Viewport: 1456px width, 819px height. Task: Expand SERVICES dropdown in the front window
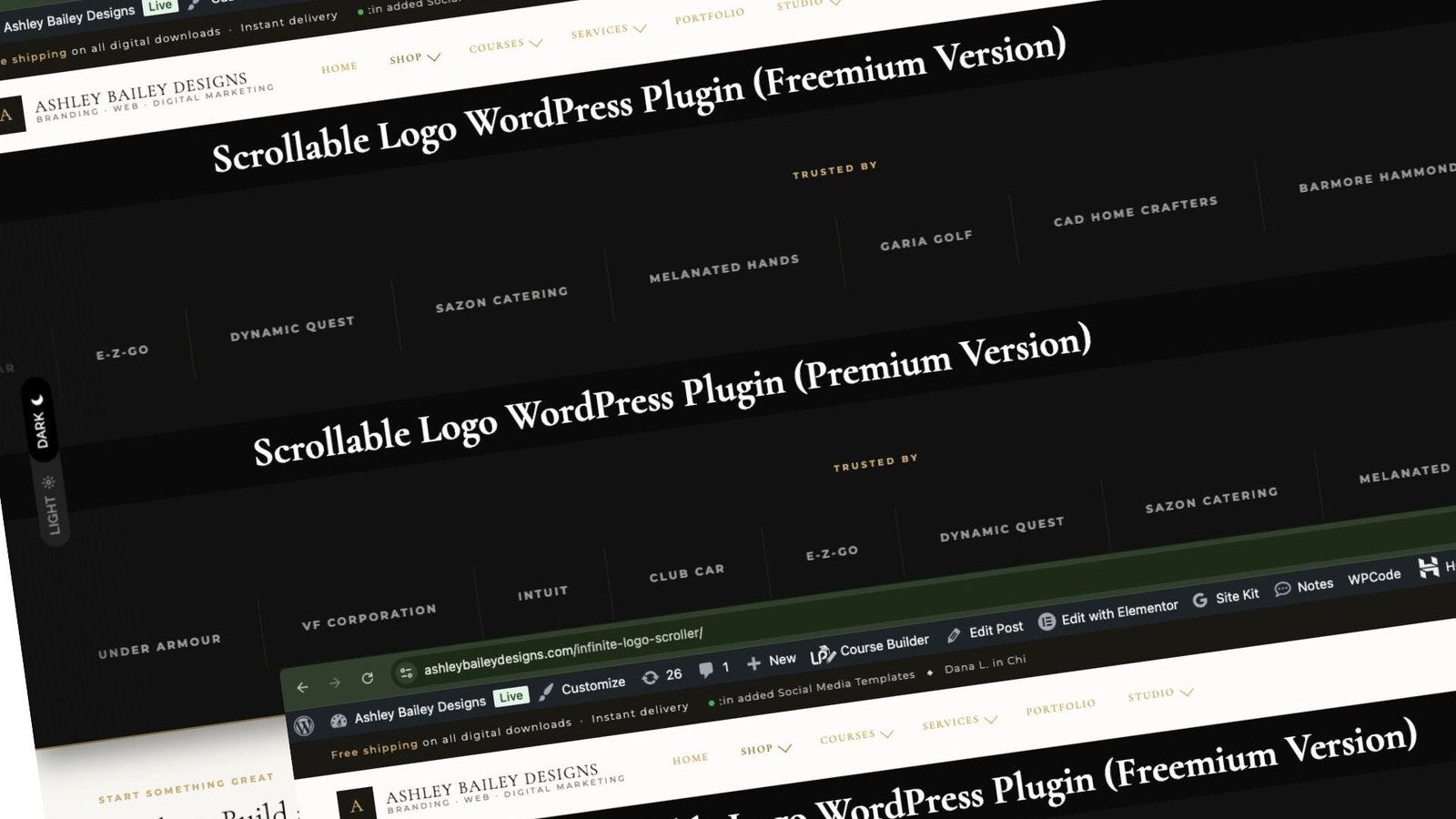(x=960, y=722)
